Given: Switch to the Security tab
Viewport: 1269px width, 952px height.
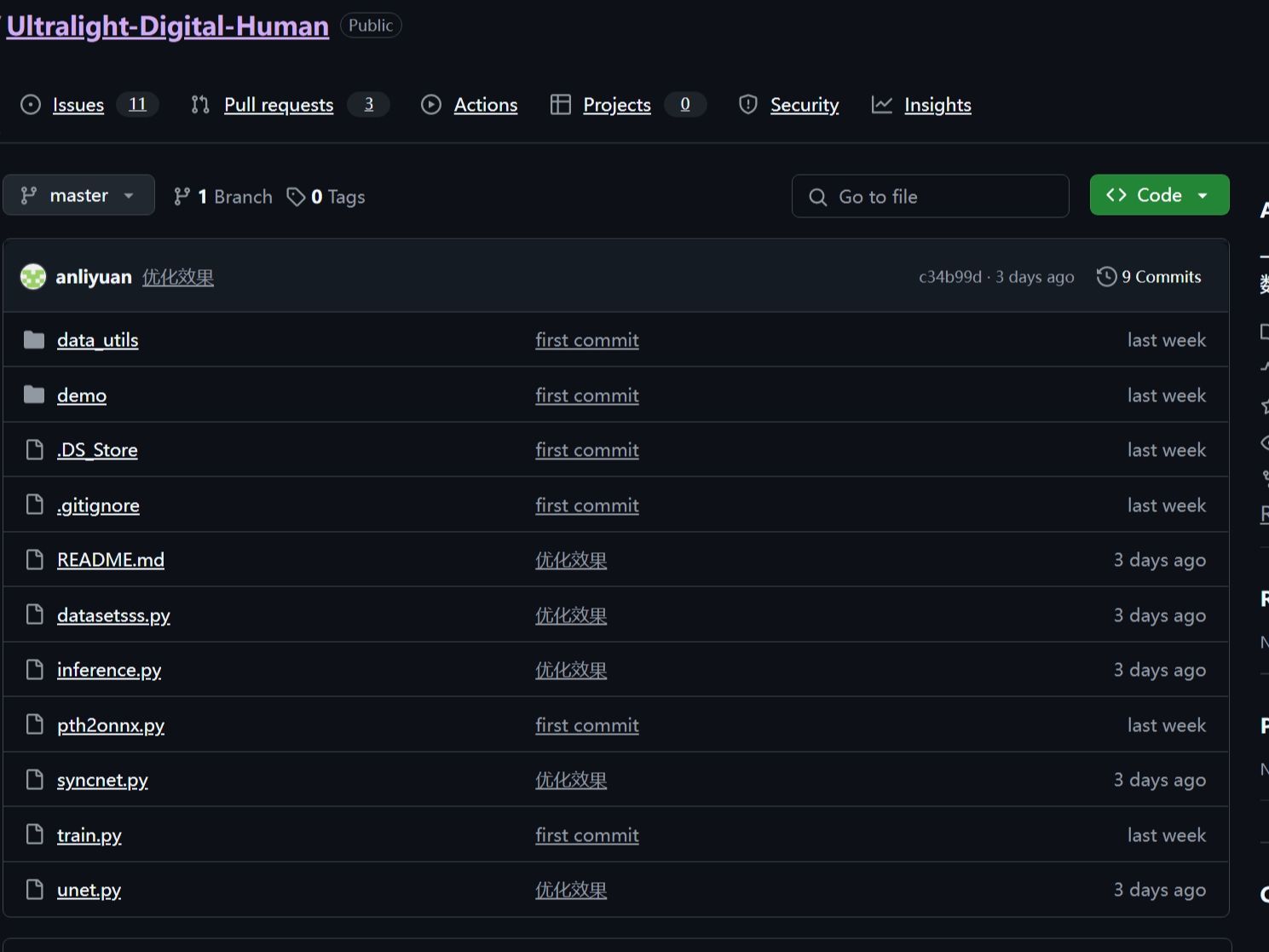Looking at the screenshot, I should coord(805,105).
